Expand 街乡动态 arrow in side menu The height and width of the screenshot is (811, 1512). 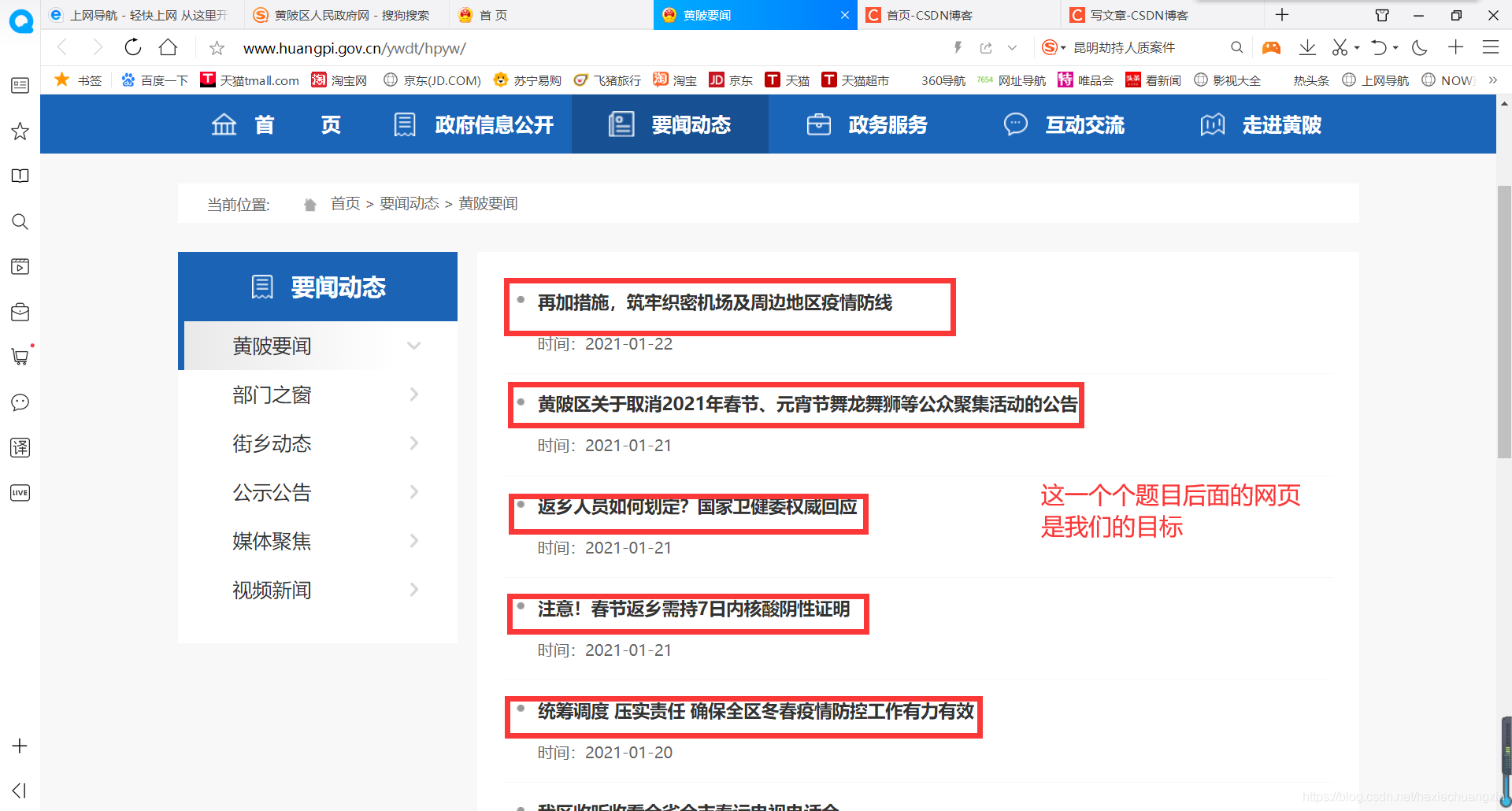(x=414, y=443)
